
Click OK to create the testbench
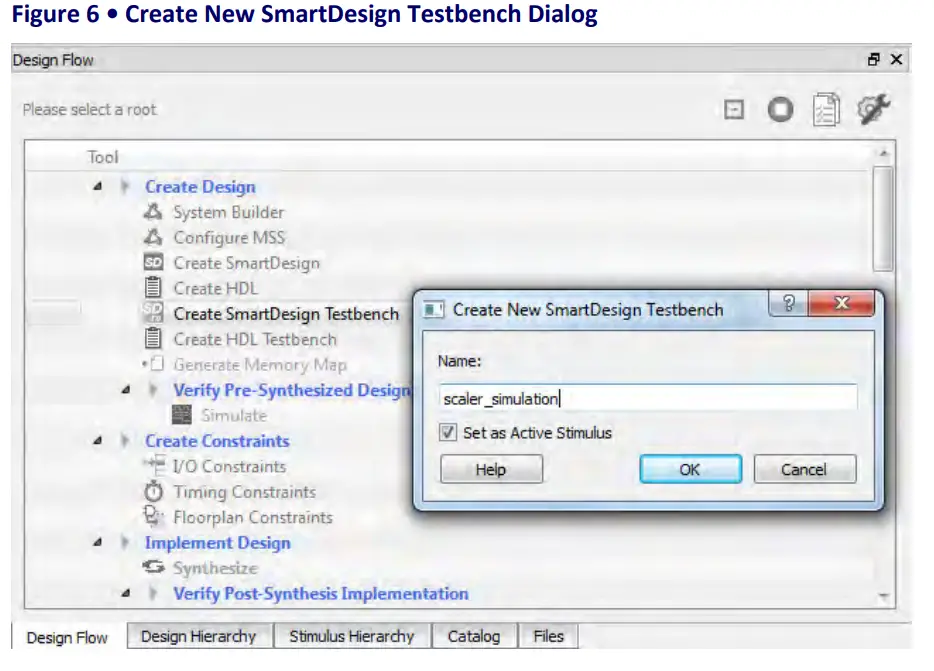(690, 469)
